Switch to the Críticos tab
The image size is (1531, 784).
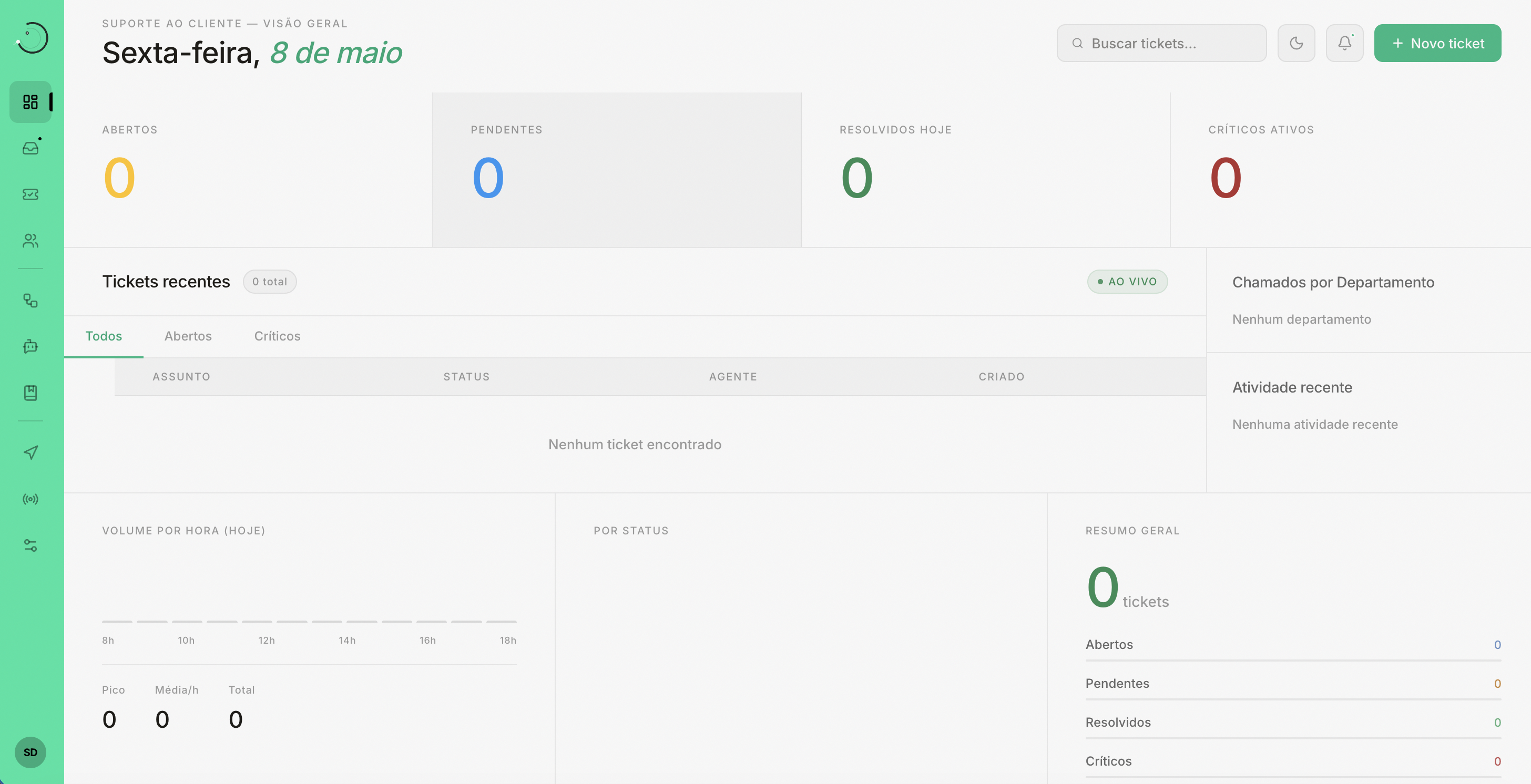[277, 336]
